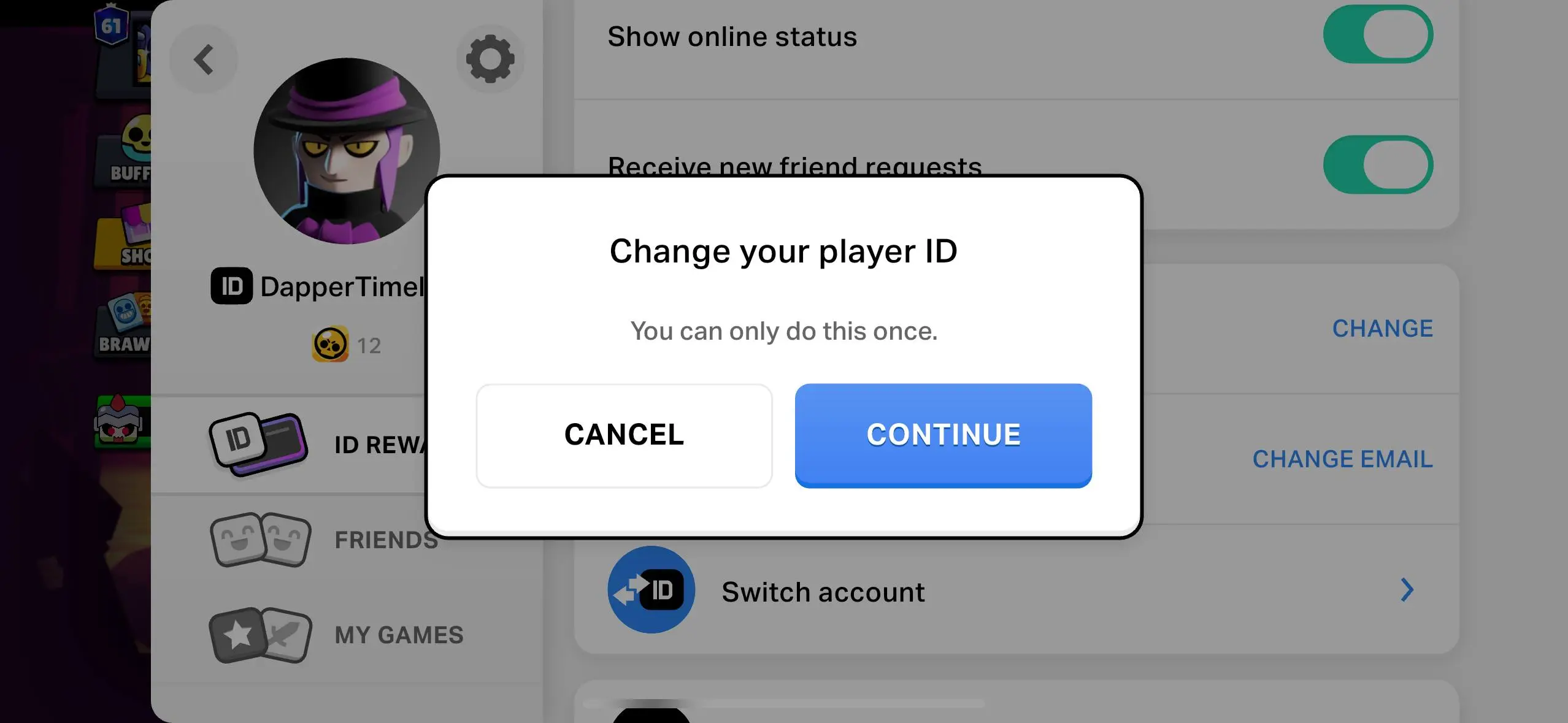1568x723 pixels.
Task: Tap the black ID badge beside DapperTime
Action: [231, 286]
